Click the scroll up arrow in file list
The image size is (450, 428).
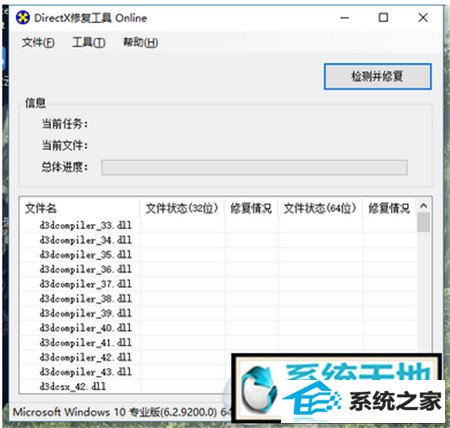[x=423, y=206]
